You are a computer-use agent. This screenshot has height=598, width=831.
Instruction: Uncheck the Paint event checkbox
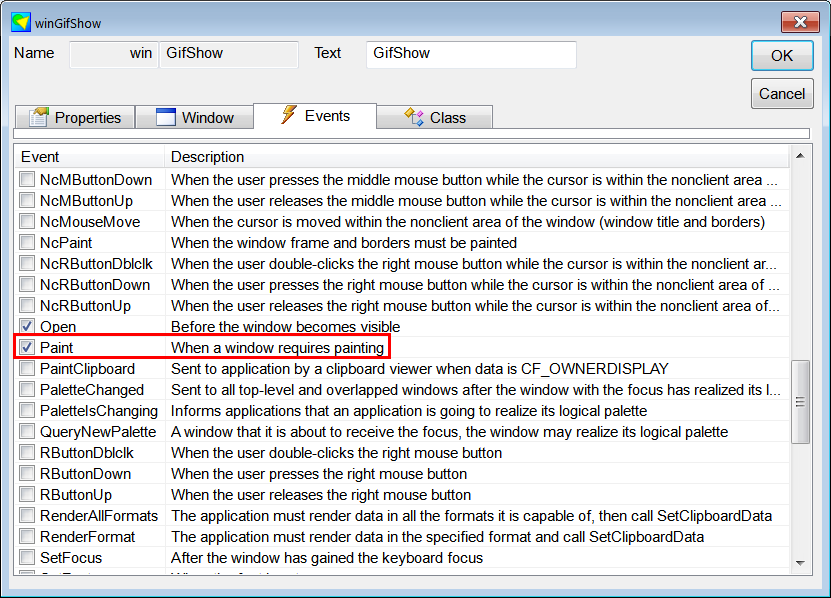click(27, 347)
